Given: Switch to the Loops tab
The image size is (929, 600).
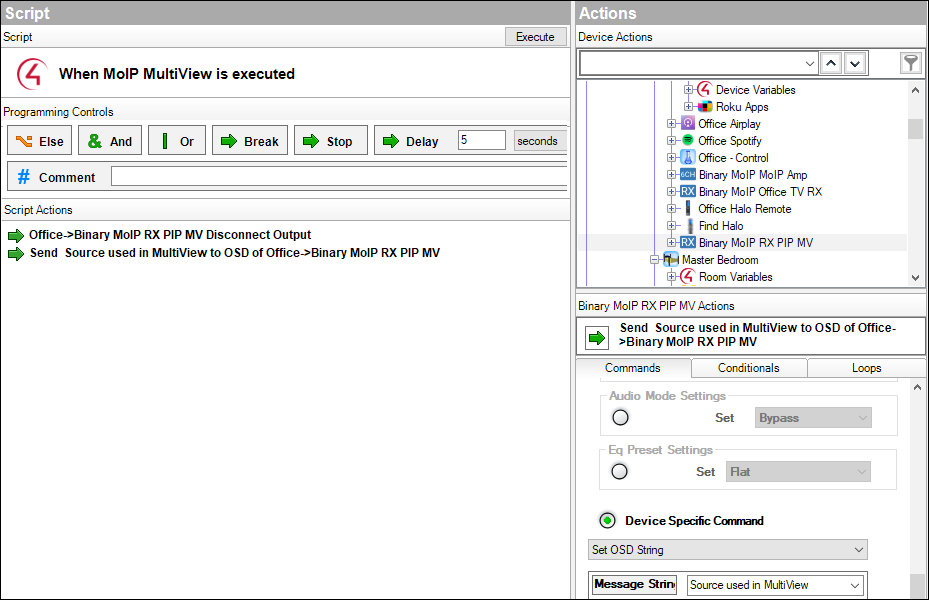Looking at the screenshot, I should 866,368.
